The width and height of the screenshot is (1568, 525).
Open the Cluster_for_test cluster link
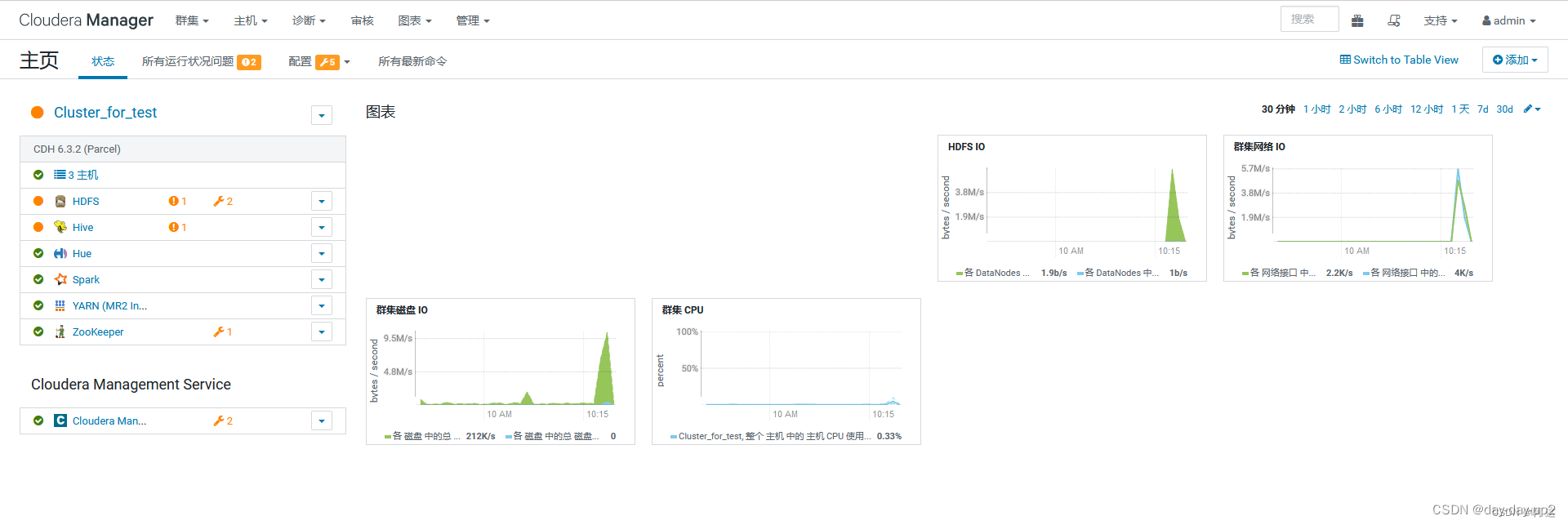[105, 113]
